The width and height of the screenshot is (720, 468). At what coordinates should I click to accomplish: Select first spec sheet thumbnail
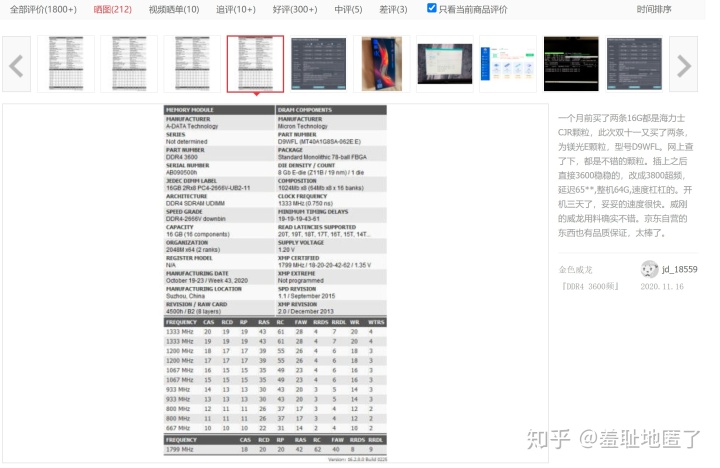[66, 64]
